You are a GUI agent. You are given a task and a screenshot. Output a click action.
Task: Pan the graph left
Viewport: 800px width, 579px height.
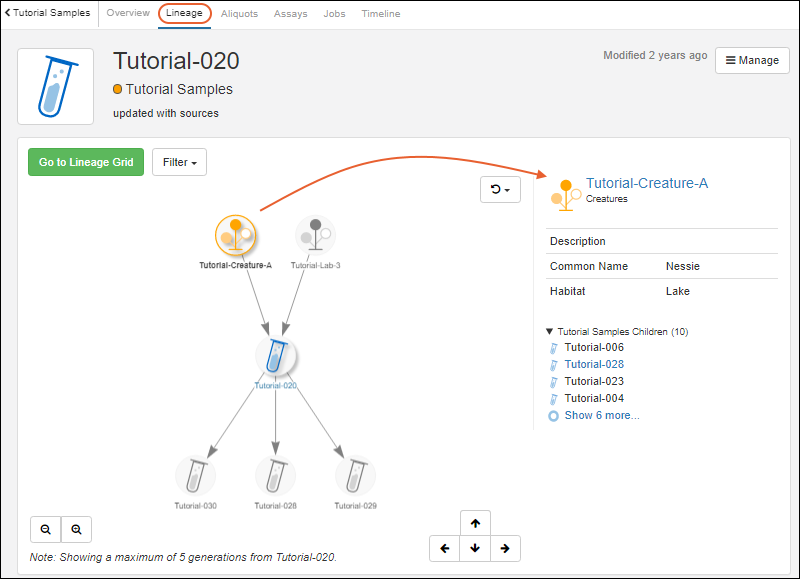pyautogui.click(x=445, y=548)
